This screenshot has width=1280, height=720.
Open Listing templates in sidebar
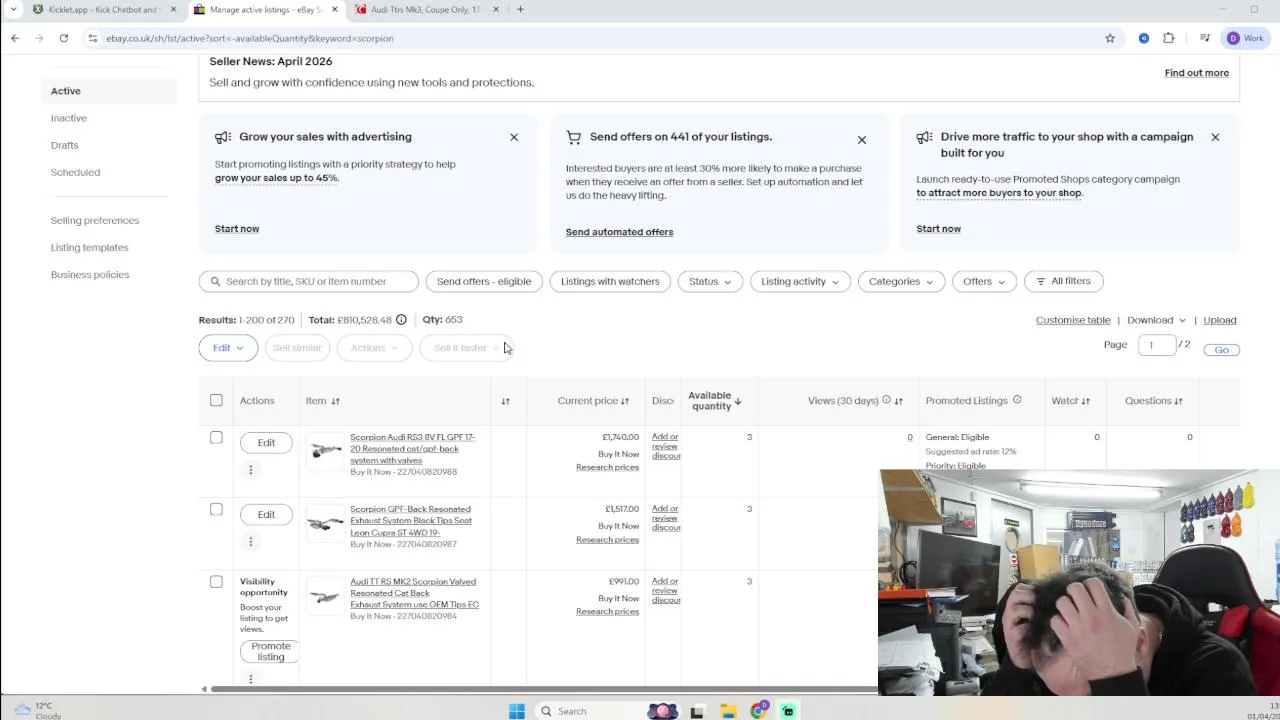89,247
